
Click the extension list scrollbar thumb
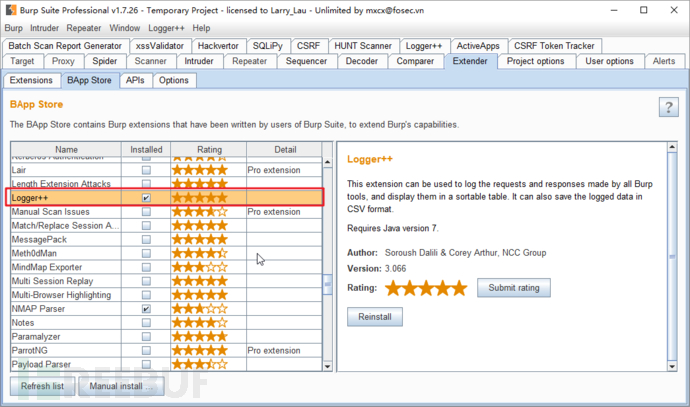[327, 285]
